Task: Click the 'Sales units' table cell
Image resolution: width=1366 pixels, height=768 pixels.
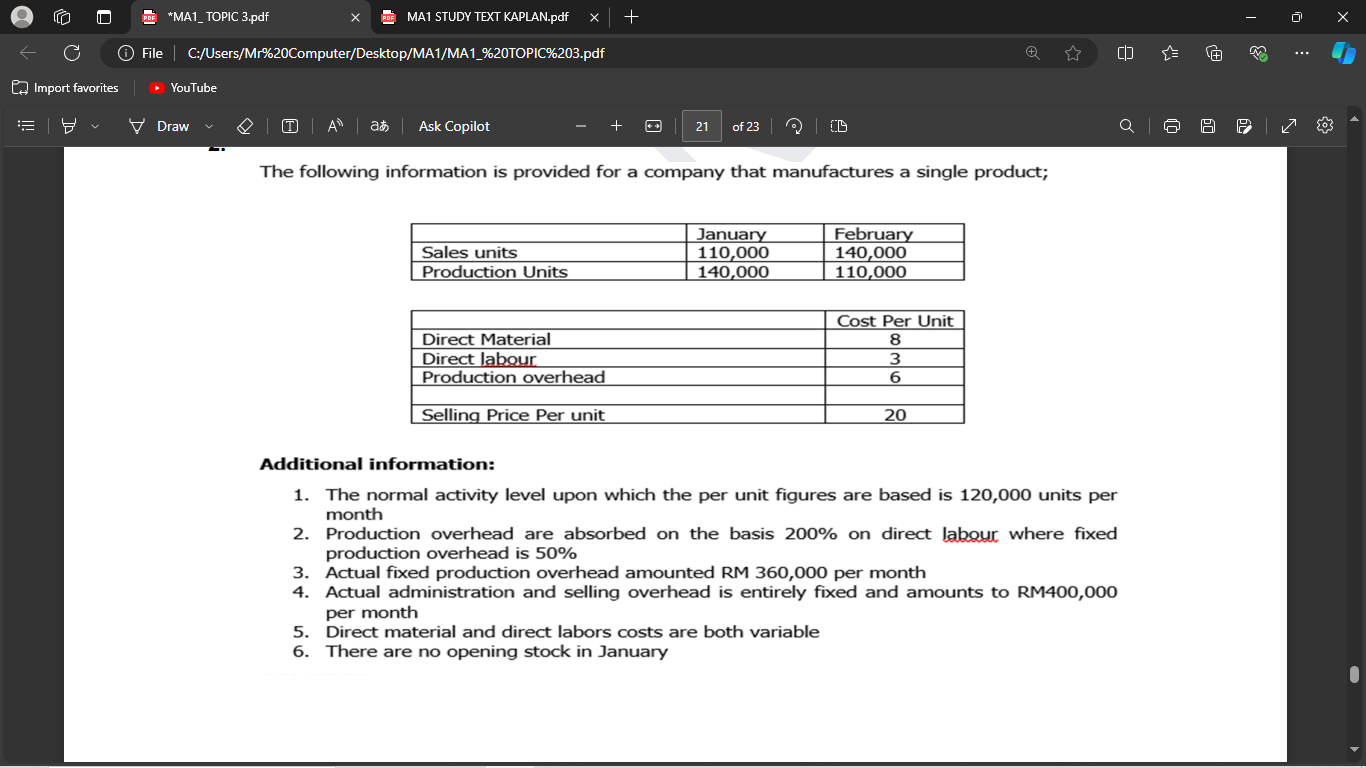Action: [548, 252]
